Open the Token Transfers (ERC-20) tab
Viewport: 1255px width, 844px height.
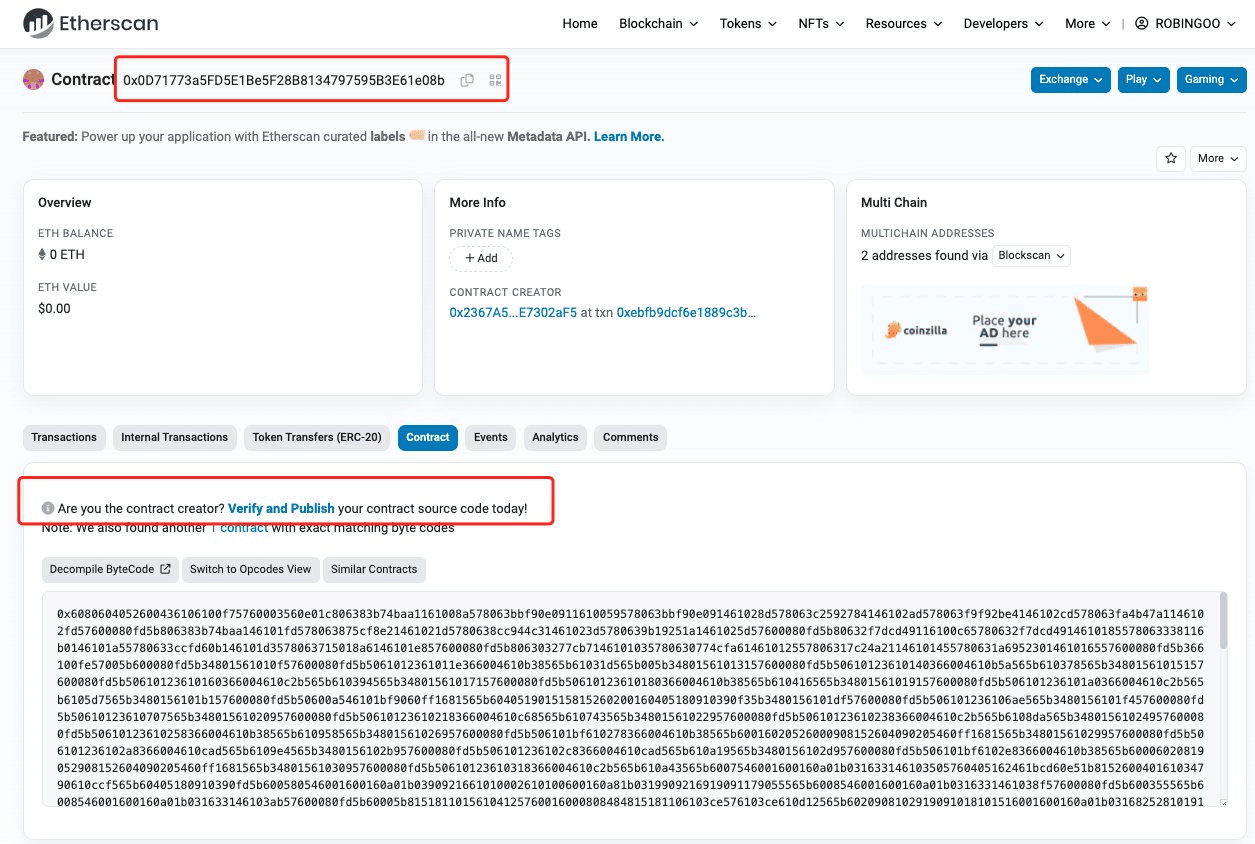click(317, 437)
